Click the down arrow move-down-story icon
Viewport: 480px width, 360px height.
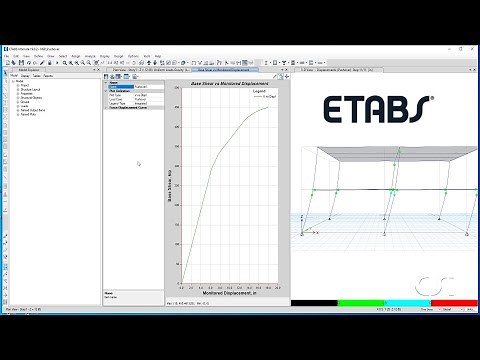coord(155,63)
